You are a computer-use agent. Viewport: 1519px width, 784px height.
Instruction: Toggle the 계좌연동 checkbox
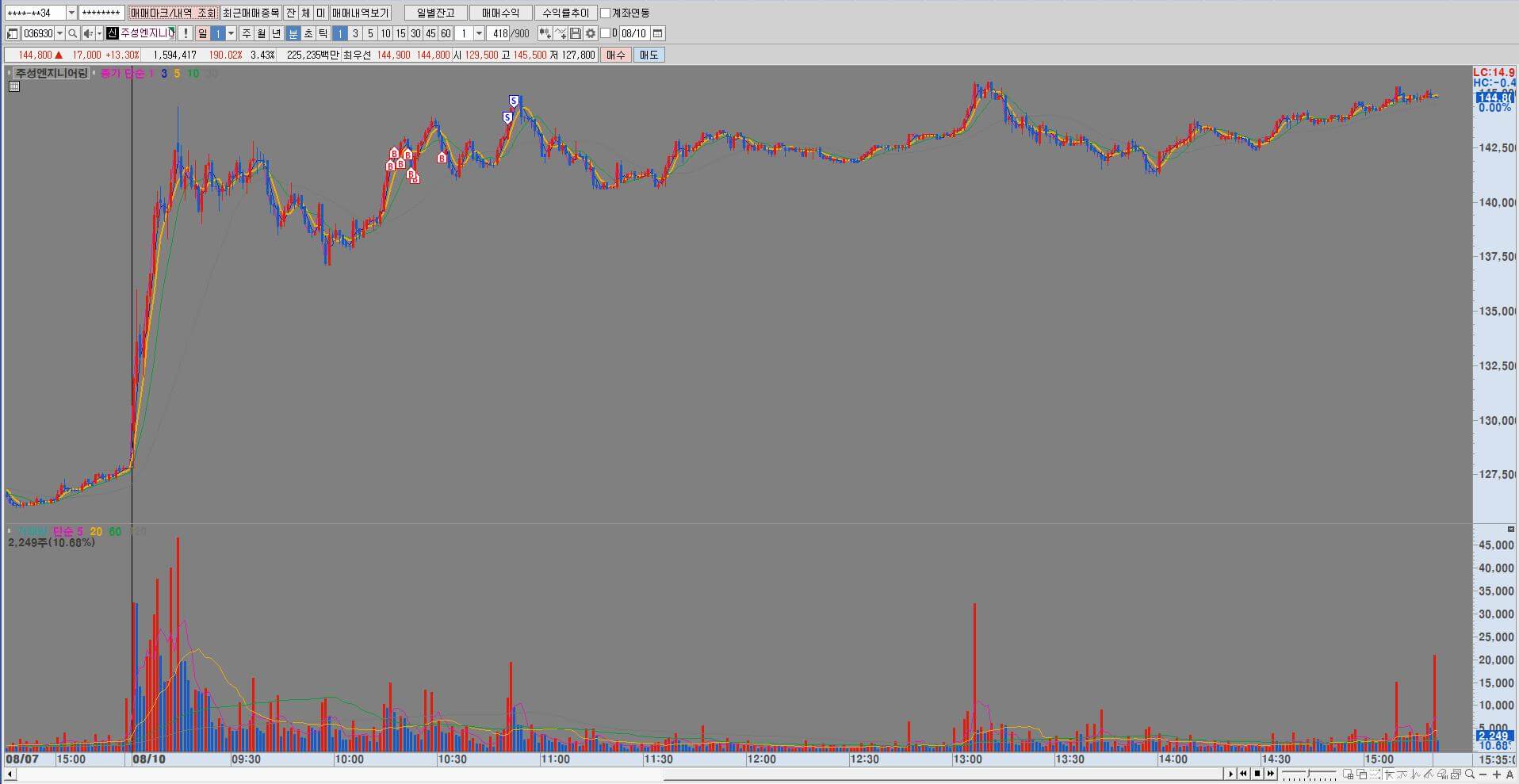tap(606, 13)
